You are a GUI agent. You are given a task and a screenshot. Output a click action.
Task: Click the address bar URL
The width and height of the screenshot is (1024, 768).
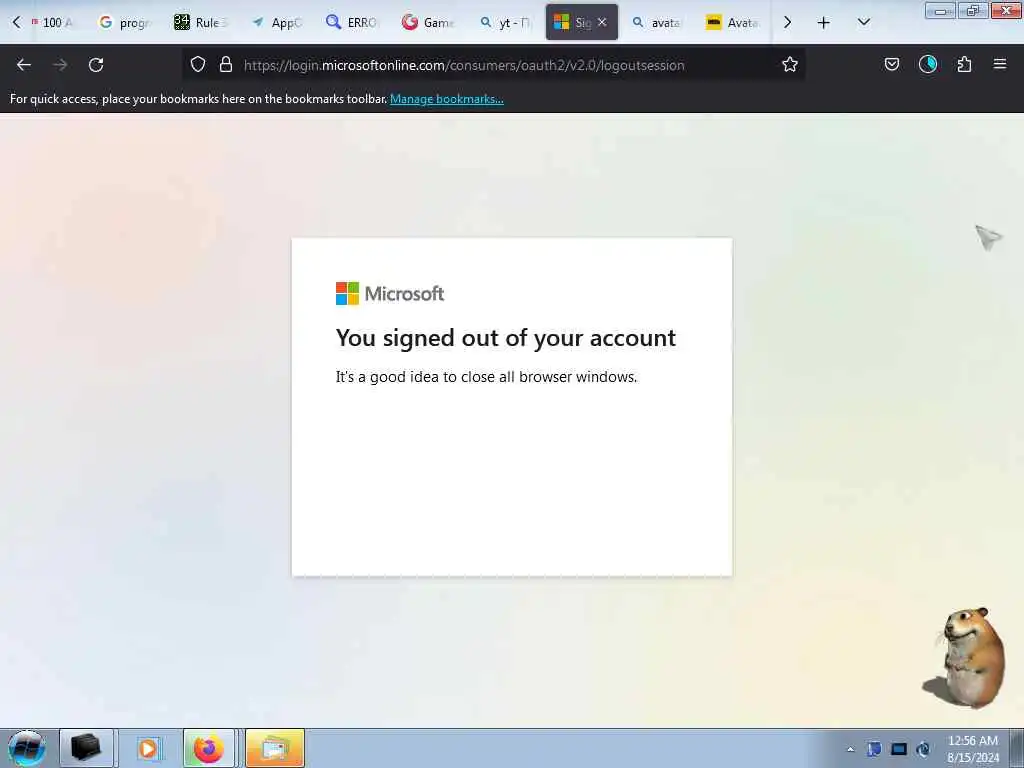pos(464,65)
